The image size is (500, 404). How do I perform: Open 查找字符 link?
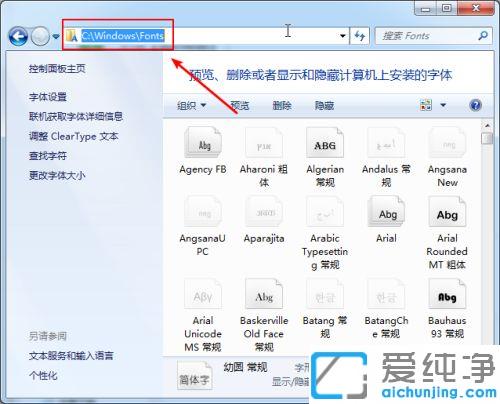48,155
